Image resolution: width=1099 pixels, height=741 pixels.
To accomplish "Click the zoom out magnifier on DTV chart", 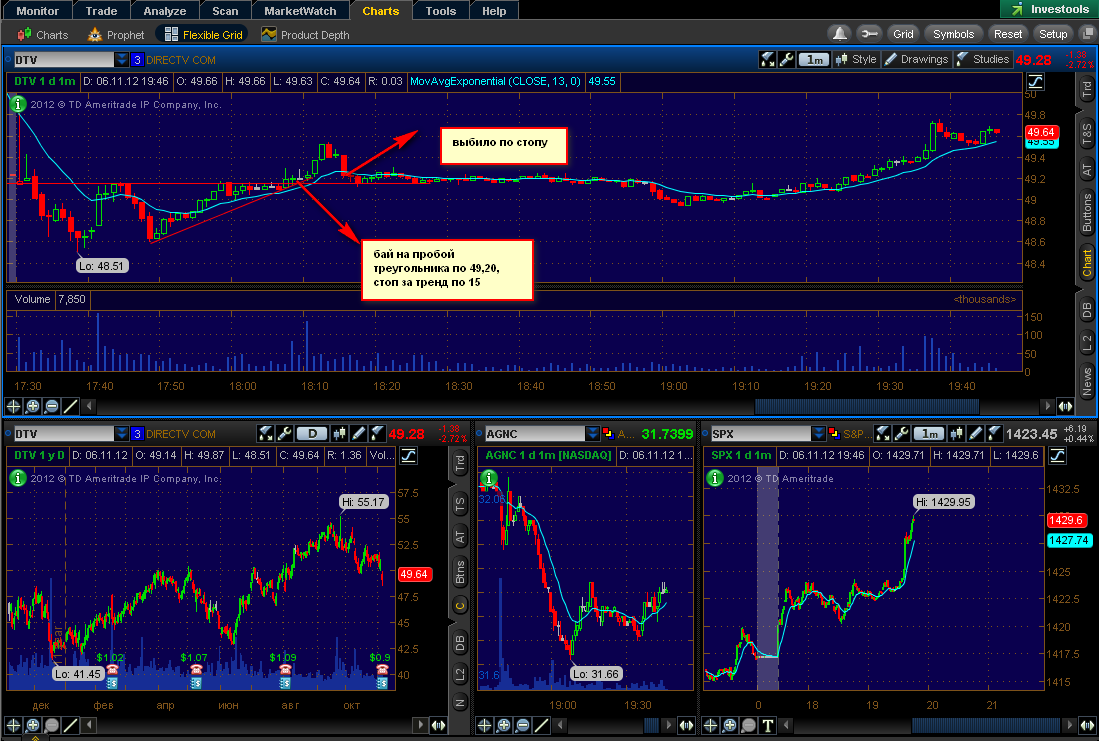I will (52, 406).
